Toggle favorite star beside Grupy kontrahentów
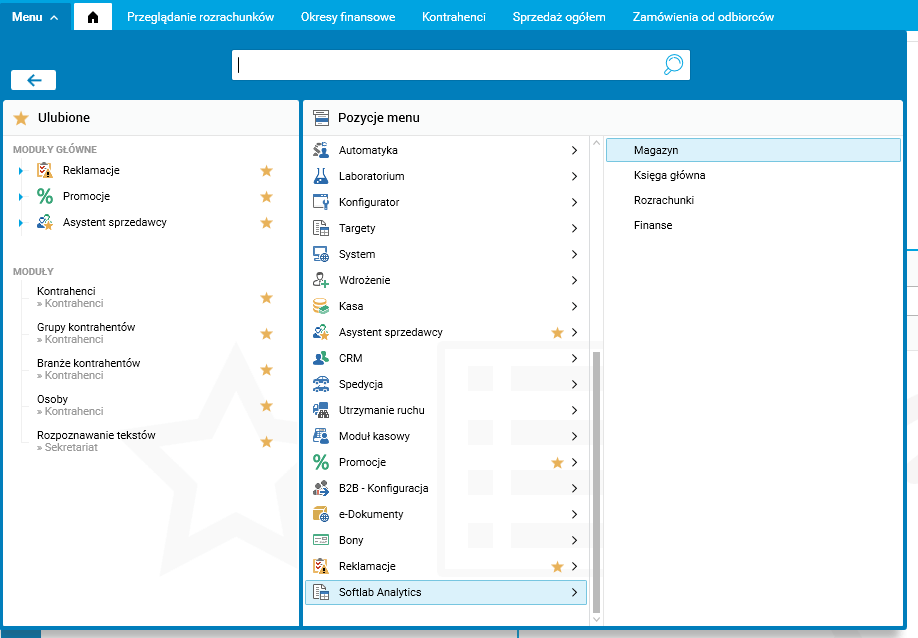This screenshot has height=638, width=918. pyautogui.click(x=266, y=334)
